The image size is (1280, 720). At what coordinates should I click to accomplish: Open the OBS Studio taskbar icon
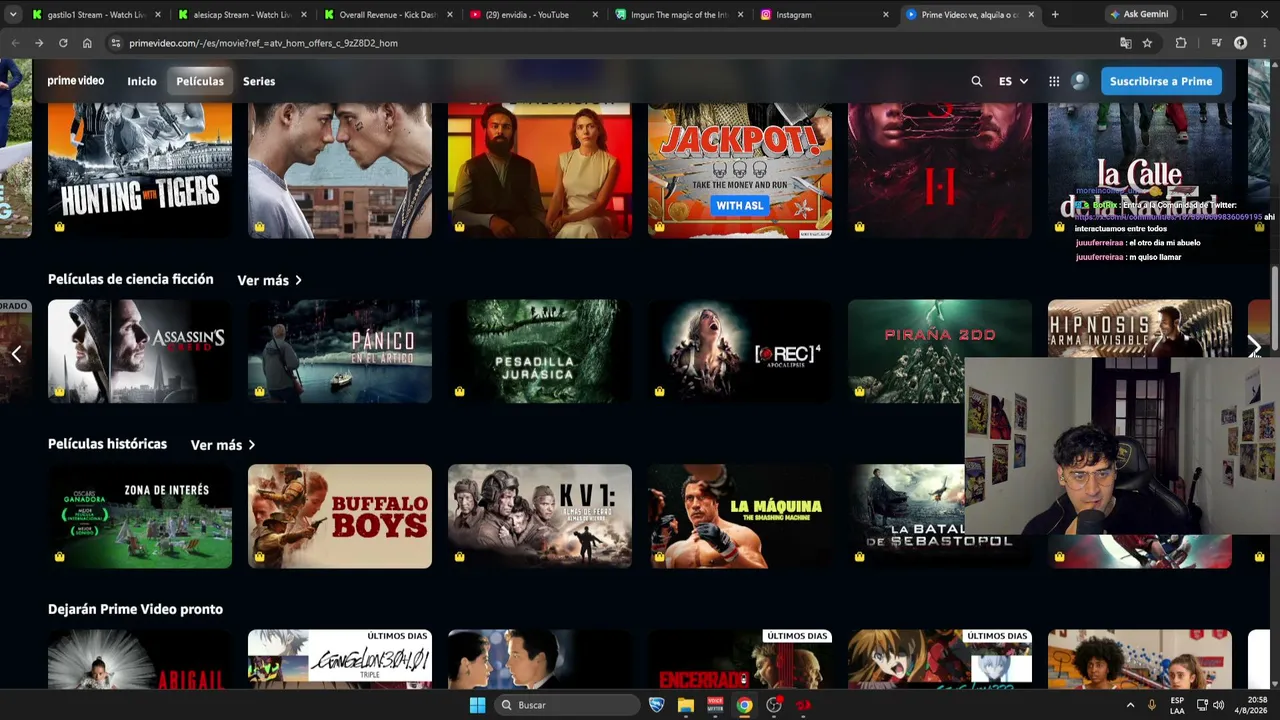click(x=774, y=705)
